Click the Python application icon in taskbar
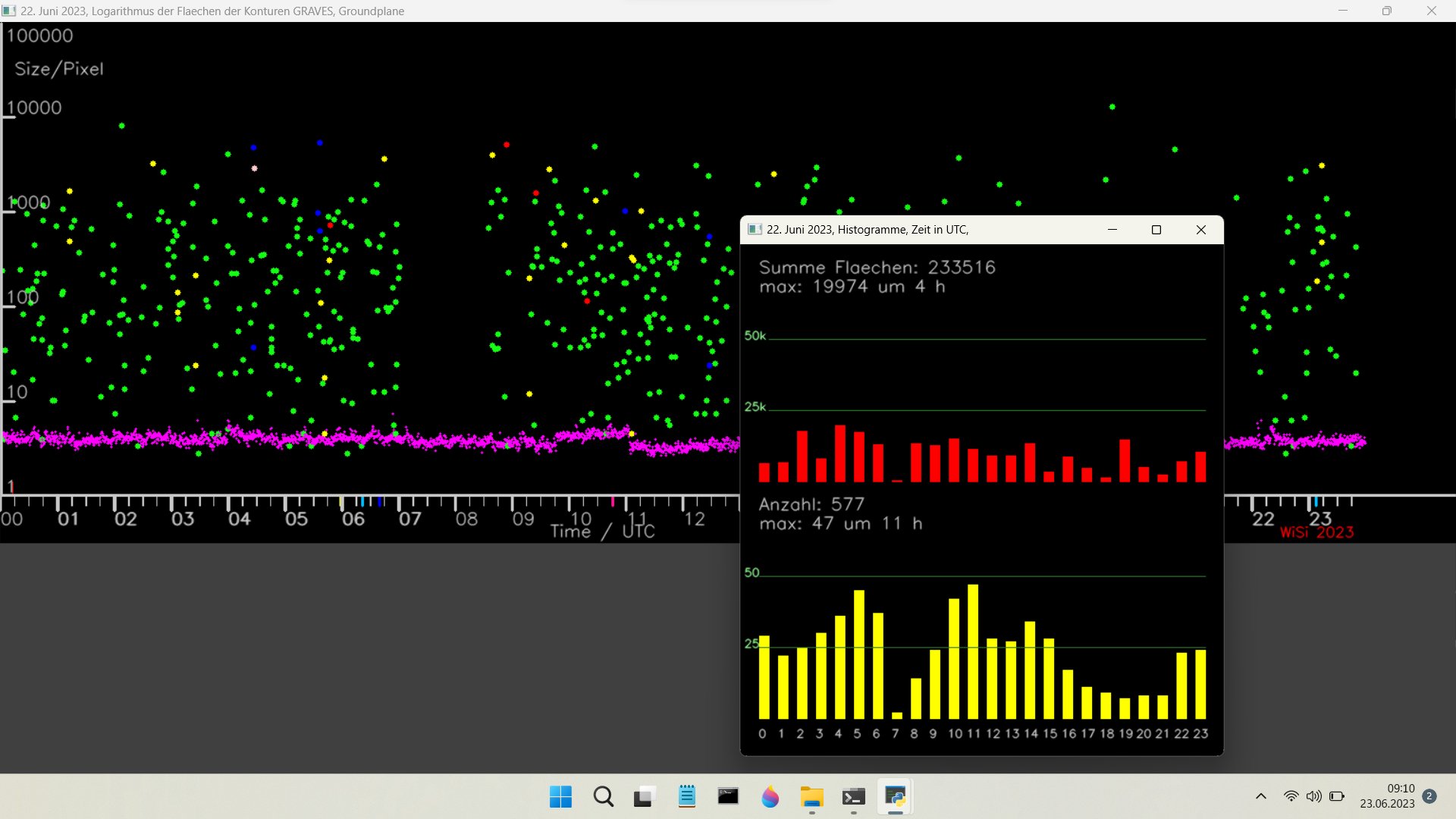Screen dimensions: 1456x819 click(895, 797)
